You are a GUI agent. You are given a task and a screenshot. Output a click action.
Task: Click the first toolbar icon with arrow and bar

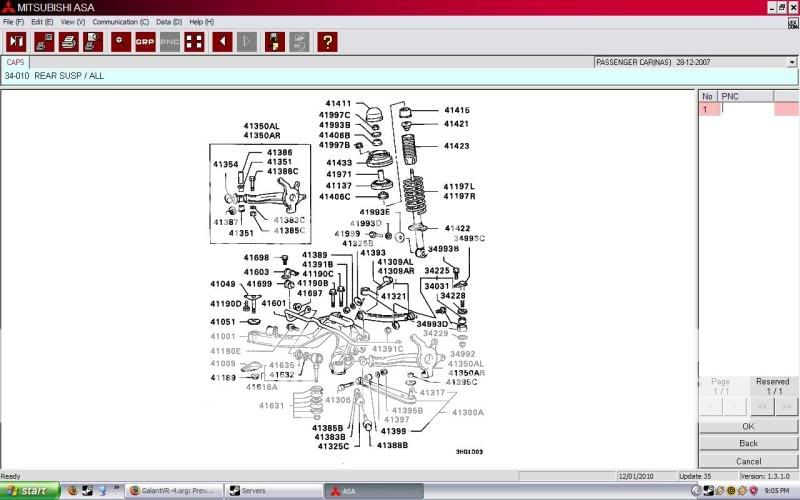(x=17, y=42)
